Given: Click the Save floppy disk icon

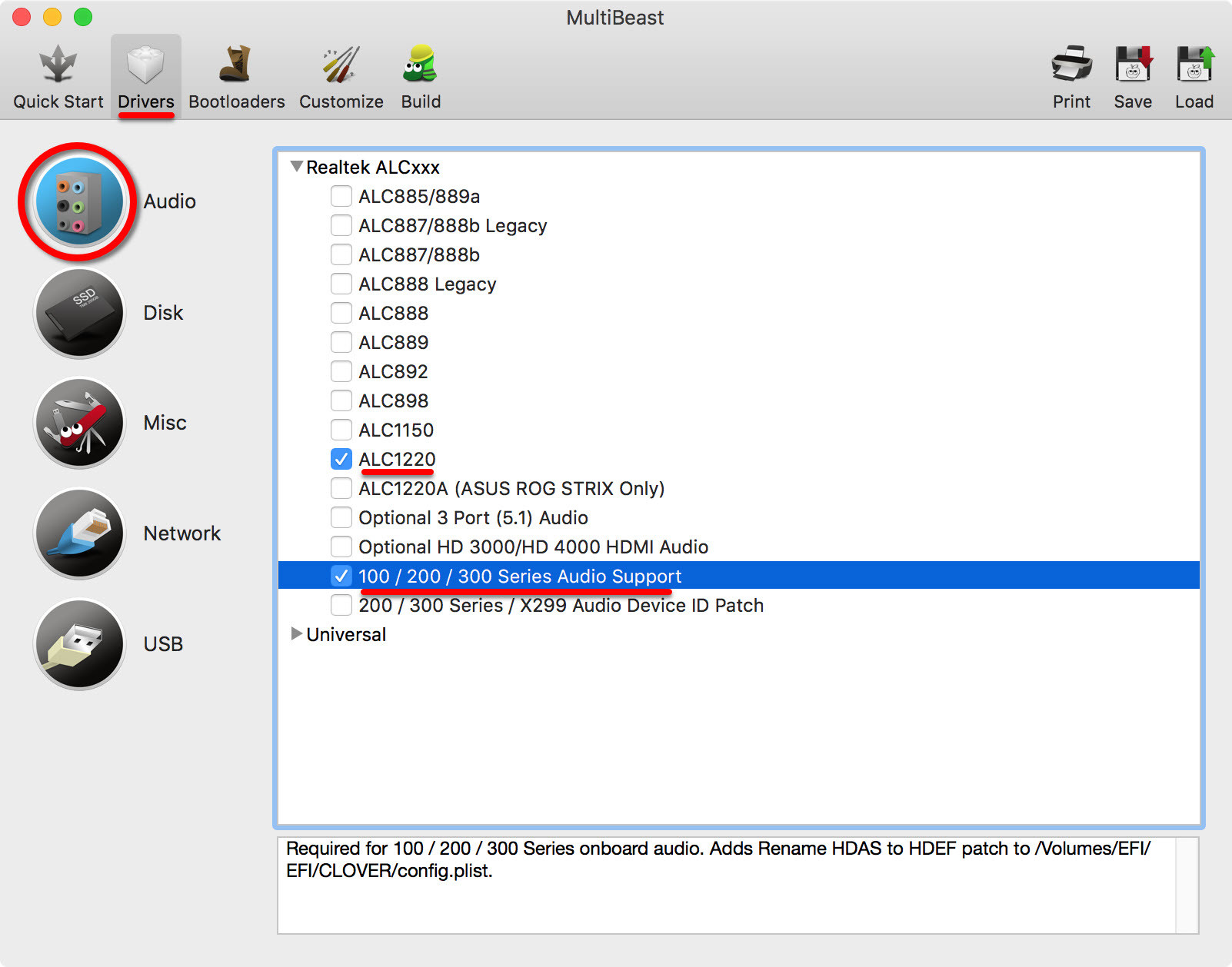Looking at the screenshot, I should tap(1133, 64).
